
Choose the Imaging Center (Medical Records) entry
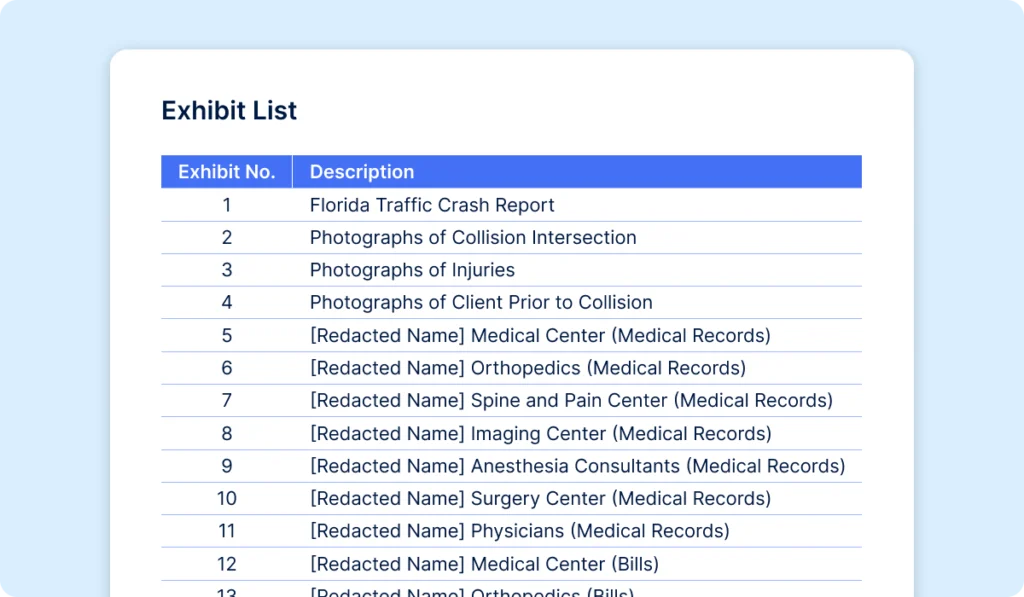pos(540,433)
